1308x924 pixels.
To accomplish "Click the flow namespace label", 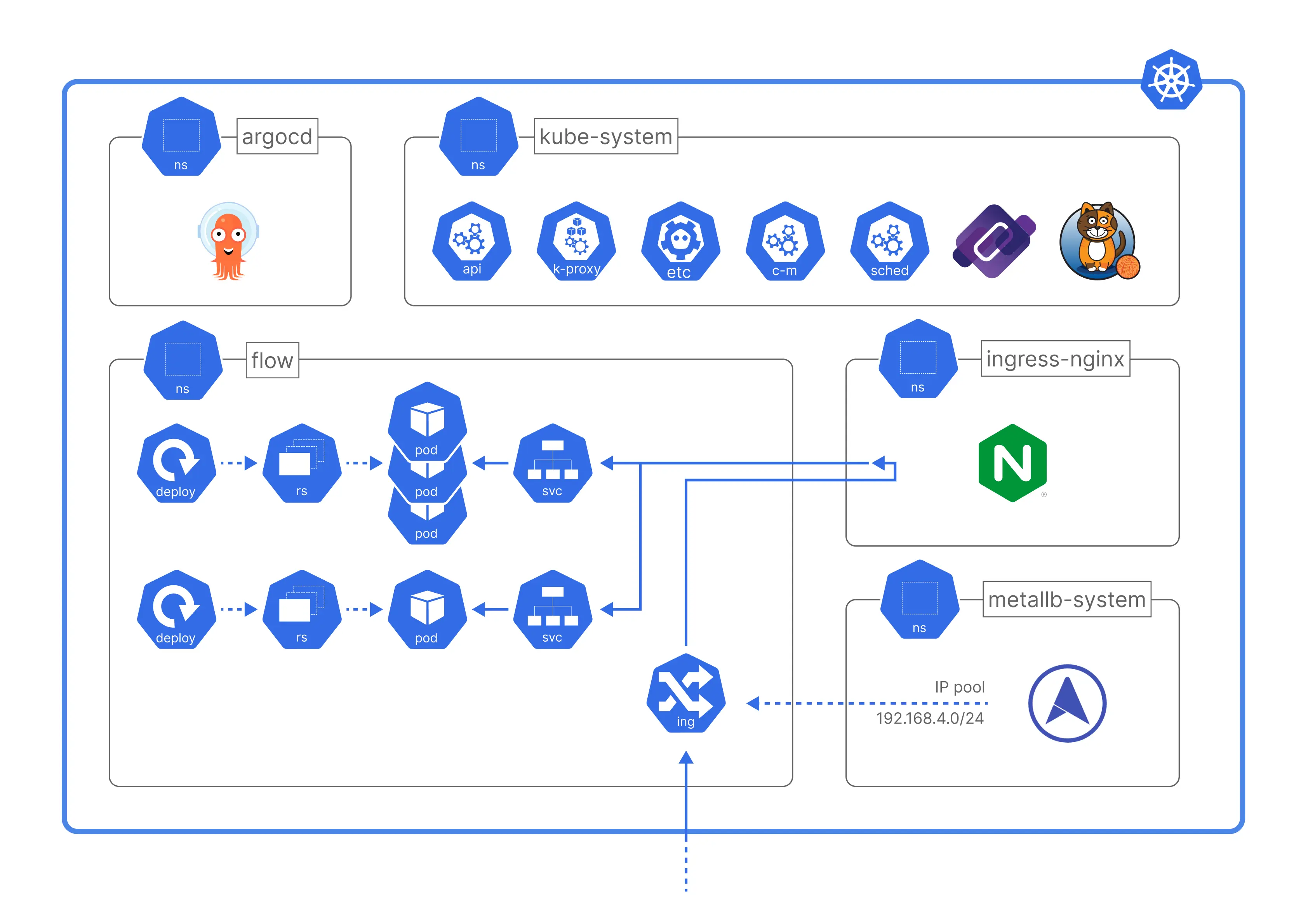I will click(272, 360).
